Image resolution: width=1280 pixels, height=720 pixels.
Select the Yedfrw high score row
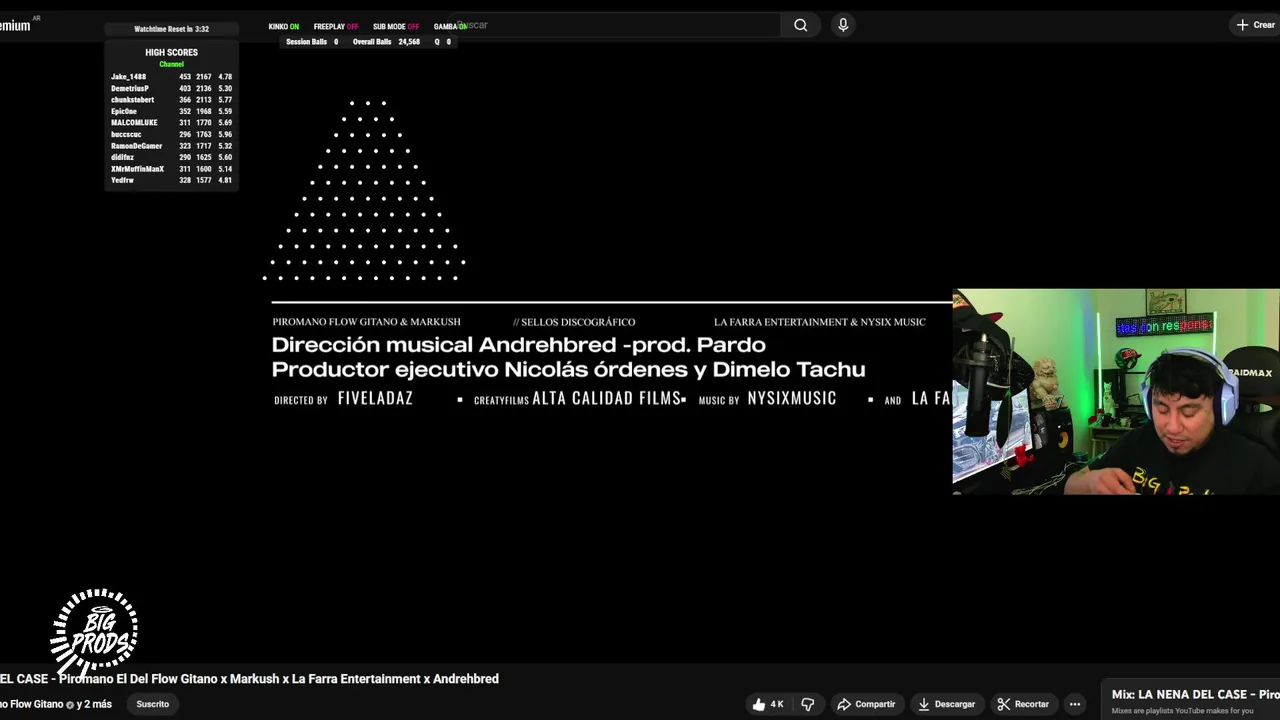[x=171, y=181]
